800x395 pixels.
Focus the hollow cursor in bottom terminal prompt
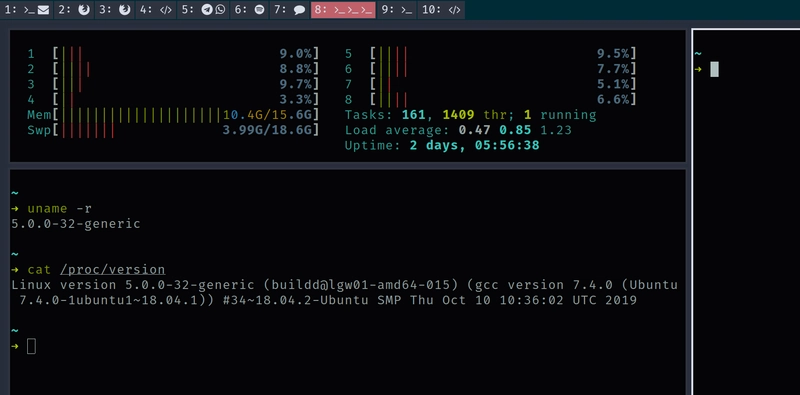pyautogui.click(x=31, y=346)
